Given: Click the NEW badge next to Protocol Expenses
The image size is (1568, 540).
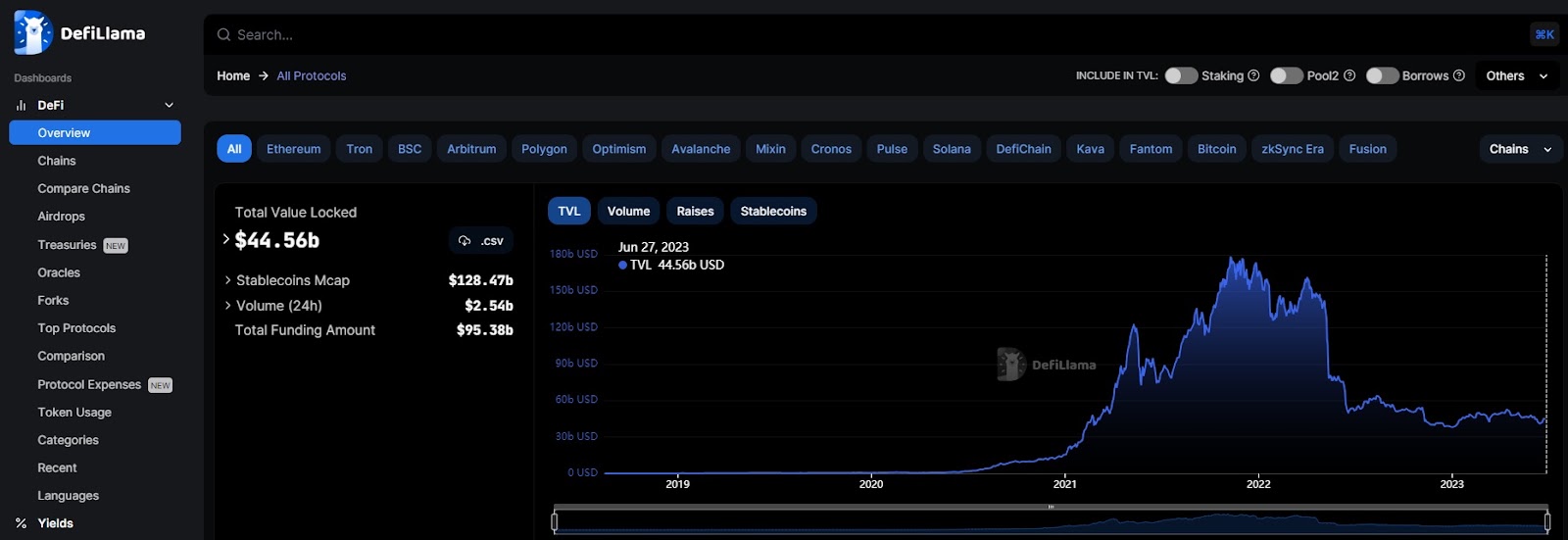Looking at the screenshot, I should pyautogui.click(x=161, y=385).
